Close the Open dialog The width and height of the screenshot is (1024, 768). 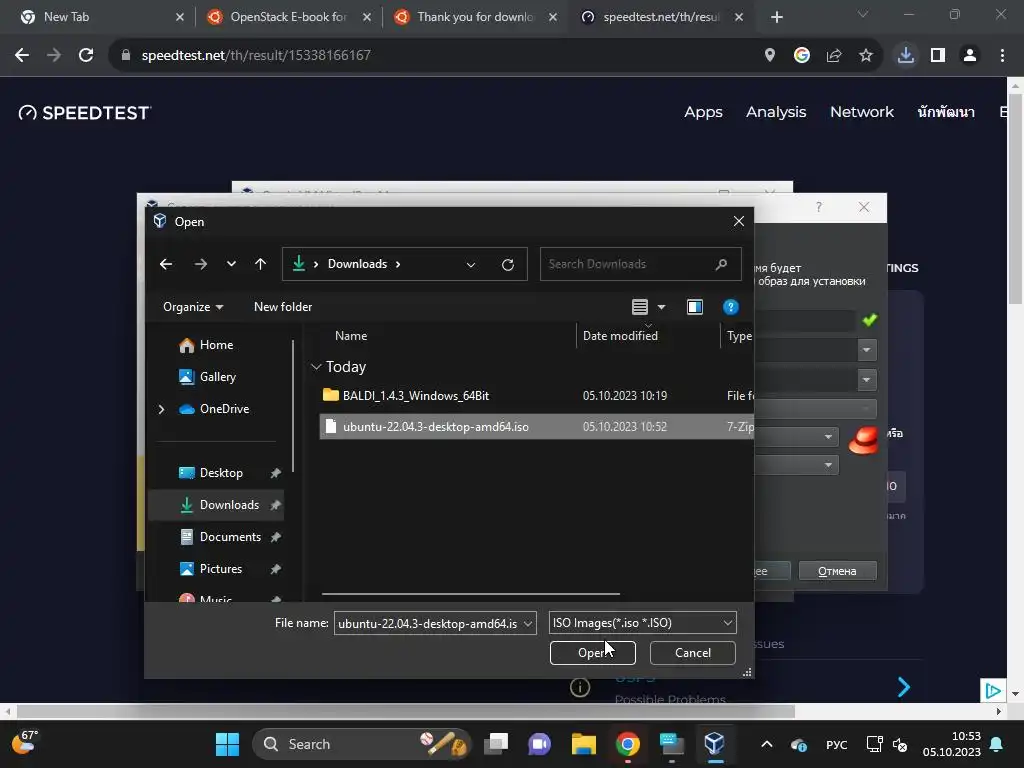pyautogui.click(x=739, y=221)
